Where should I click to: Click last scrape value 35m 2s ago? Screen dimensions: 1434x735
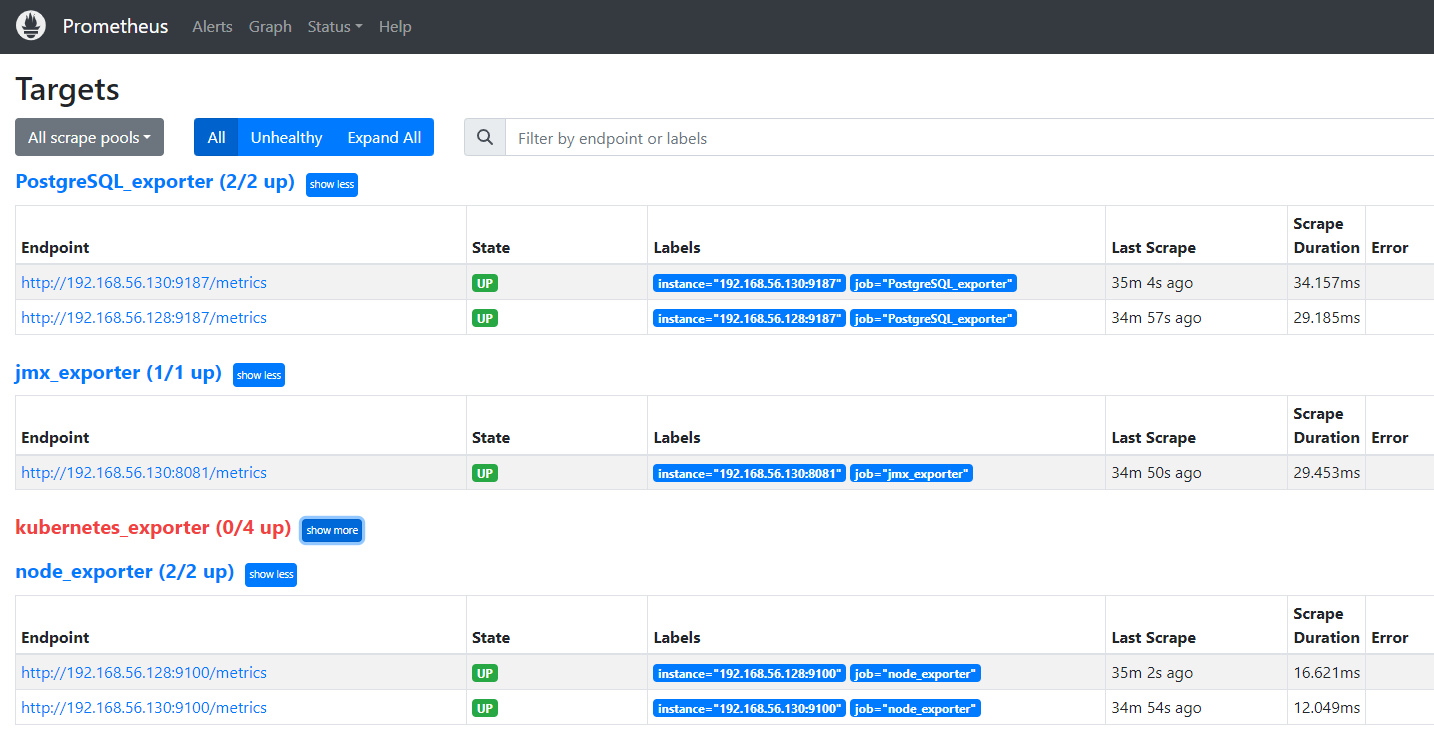1152,673
